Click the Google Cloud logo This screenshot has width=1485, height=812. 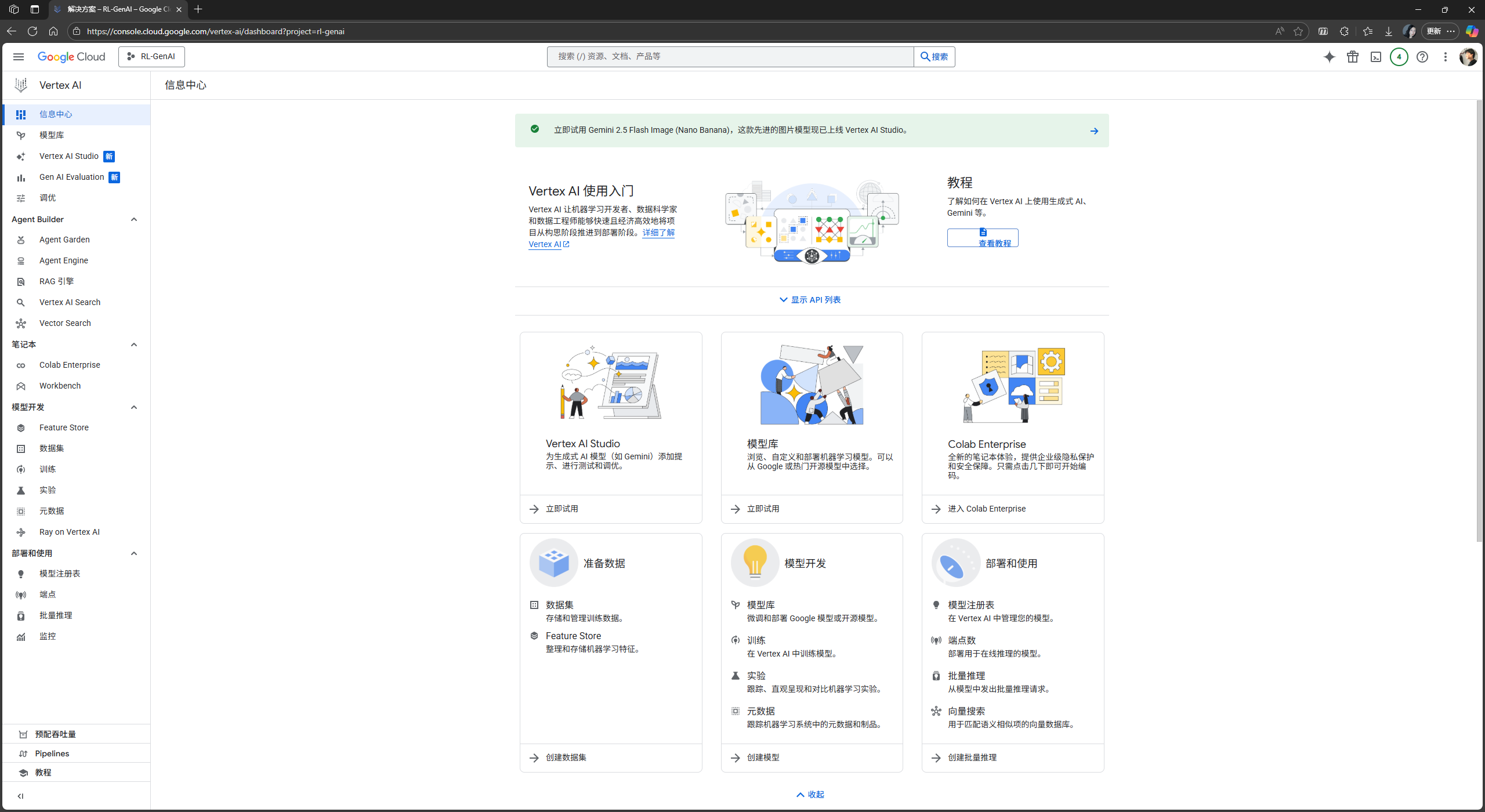[x=71, y=57]
